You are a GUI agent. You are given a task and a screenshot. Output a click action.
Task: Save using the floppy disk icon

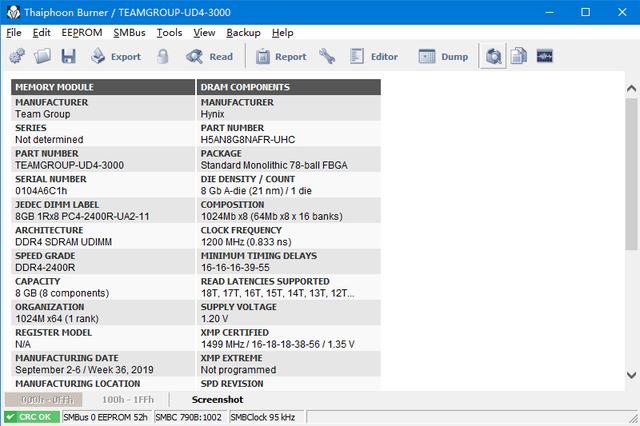click(69, 57)
